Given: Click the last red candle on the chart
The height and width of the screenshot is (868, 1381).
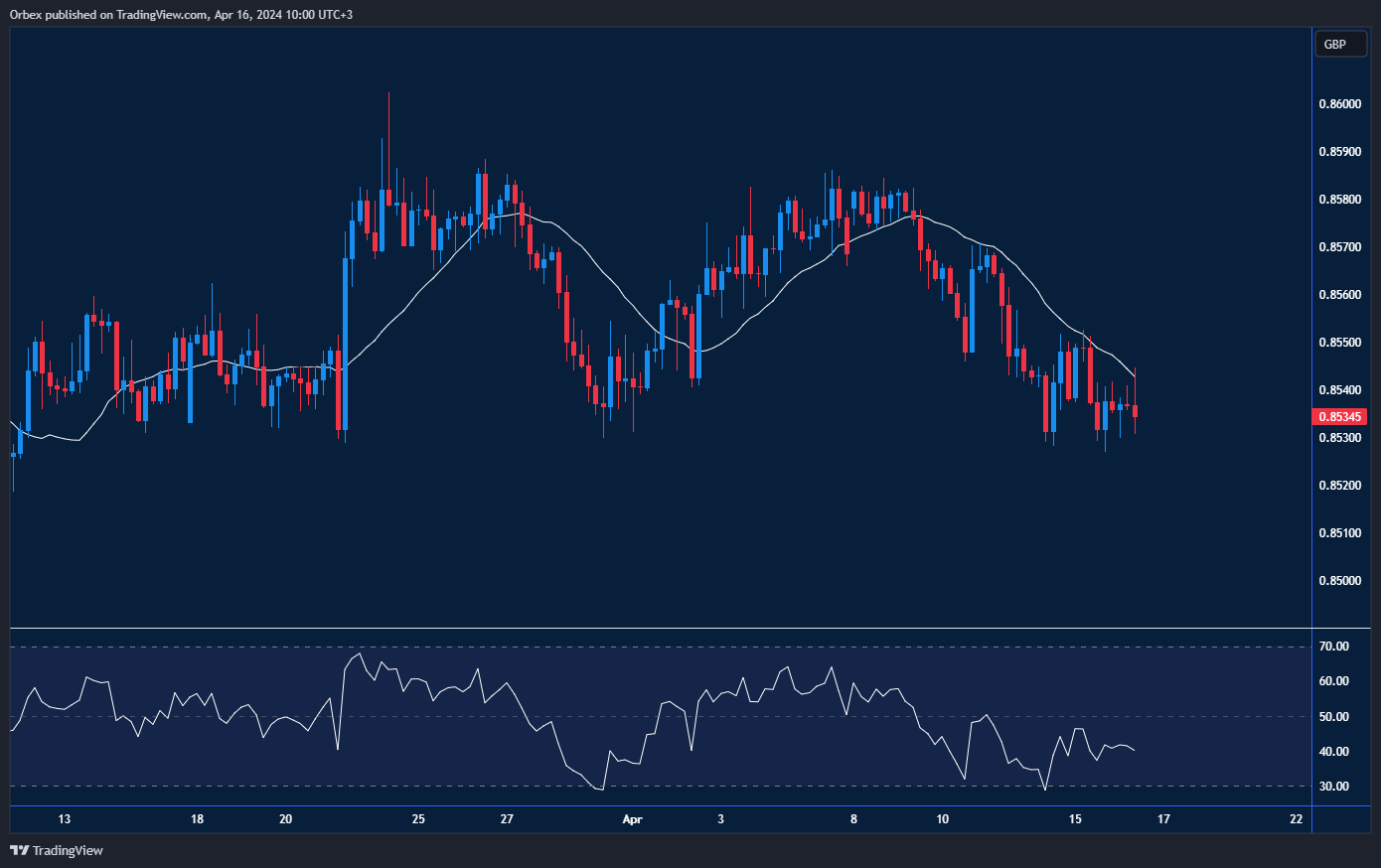Looking at the screenshot, I should point(1135,411).
